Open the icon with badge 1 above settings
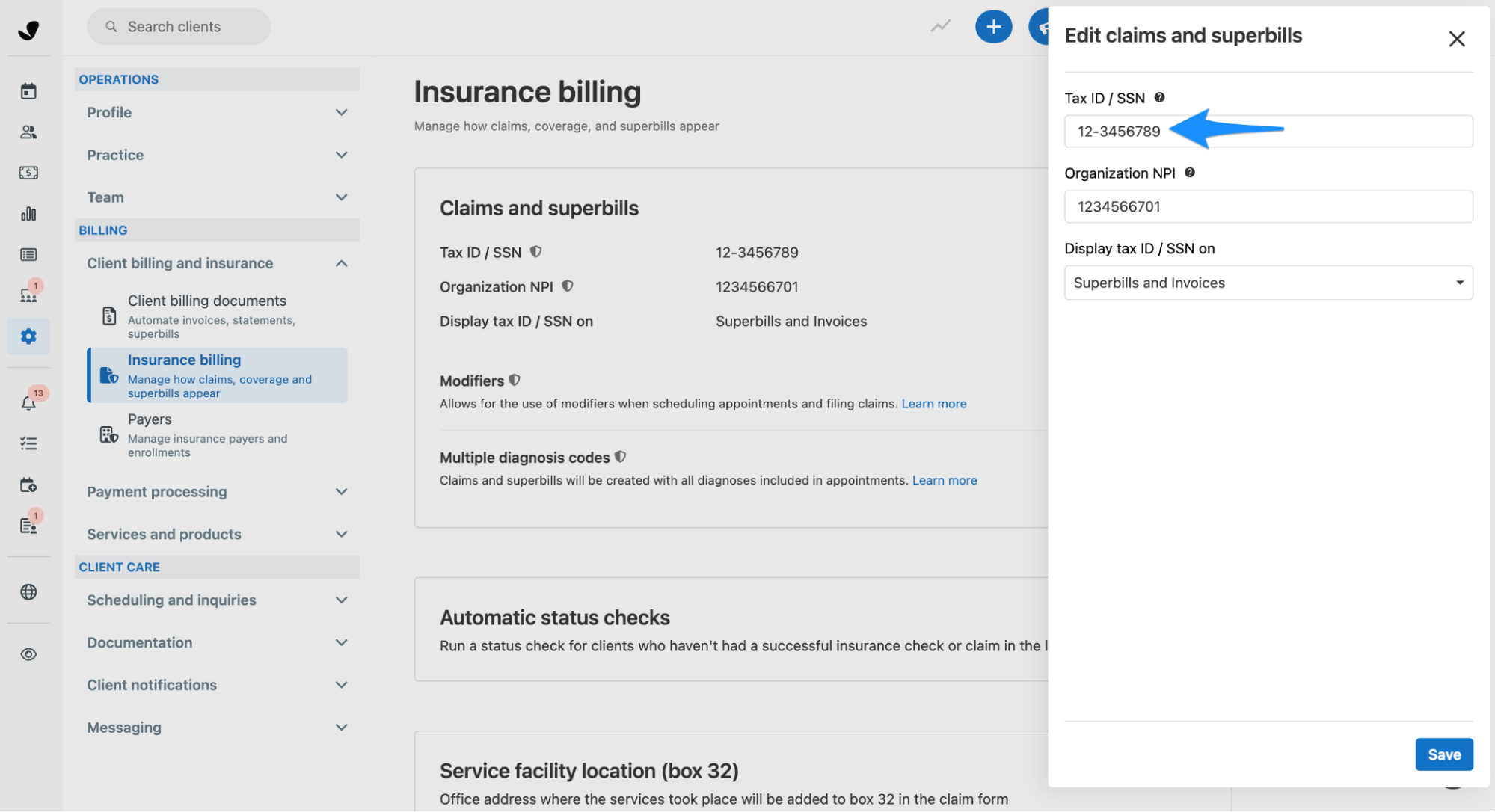This screenshot has height=812, width=1495. [x=28, y=295]
